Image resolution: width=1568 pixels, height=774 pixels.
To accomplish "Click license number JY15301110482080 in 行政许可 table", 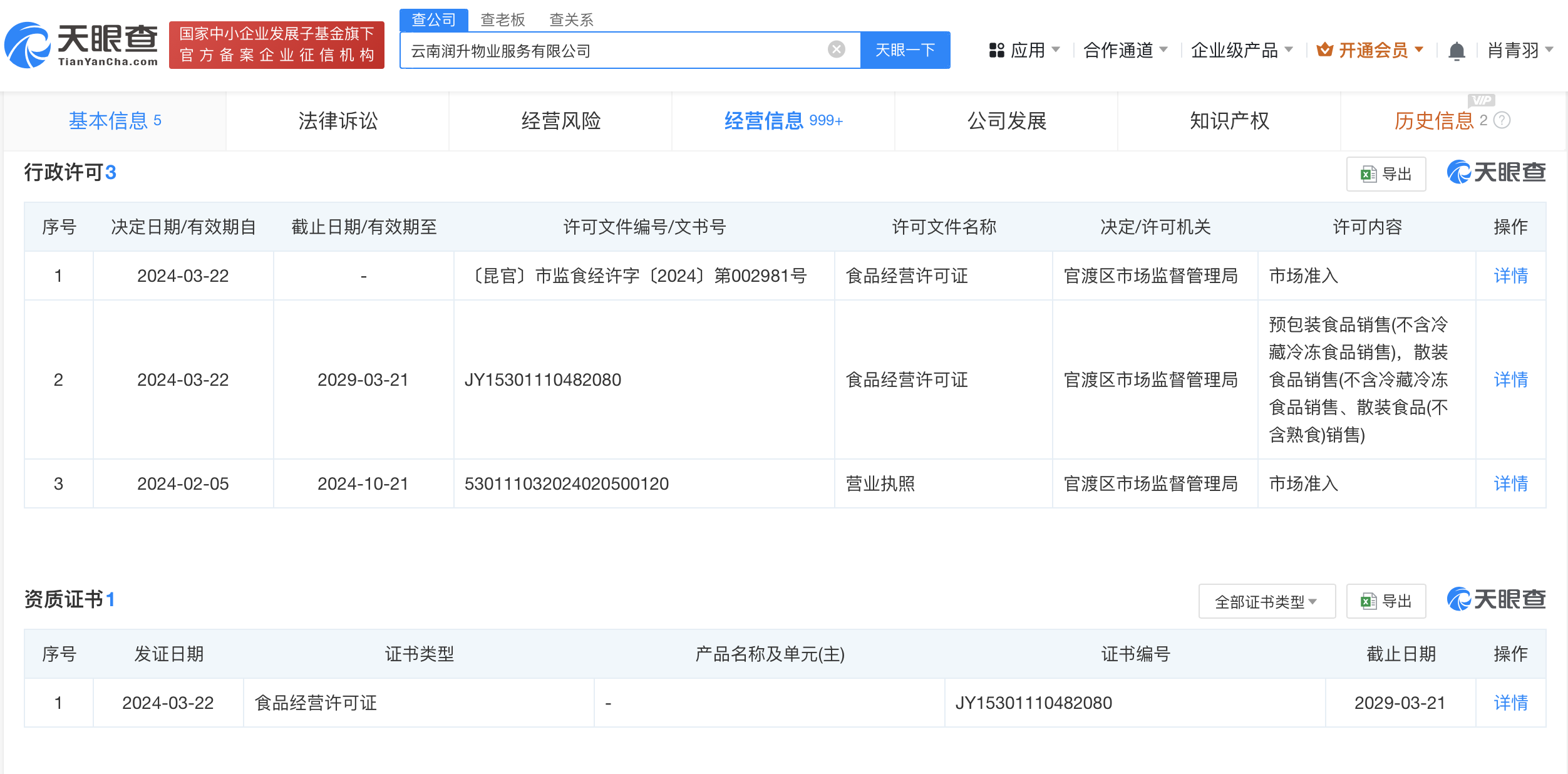I will [543, 379].
